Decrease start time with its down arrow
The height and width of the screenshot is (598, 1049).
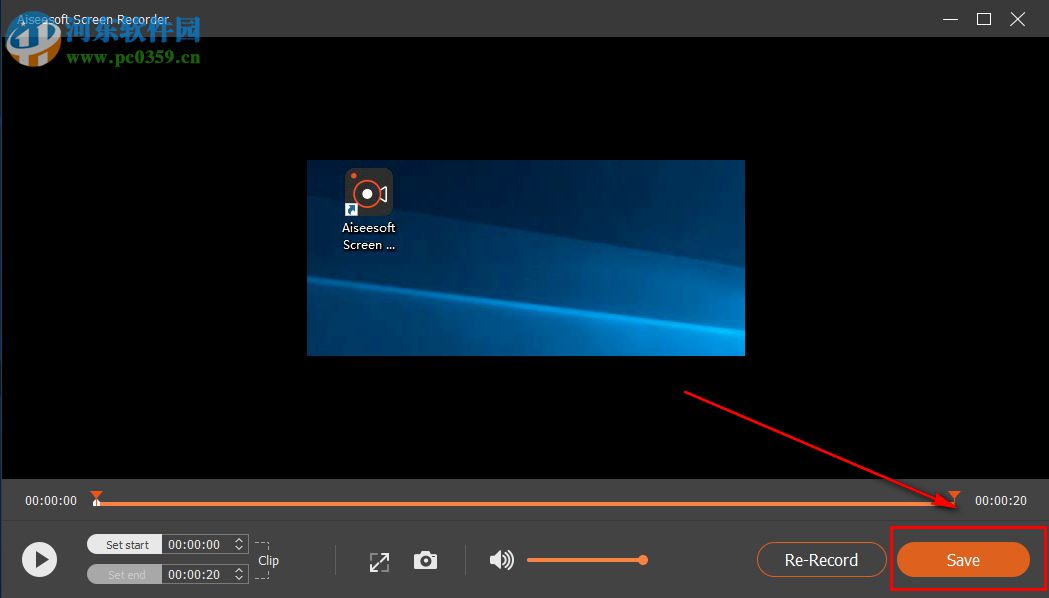click(239, 549)
